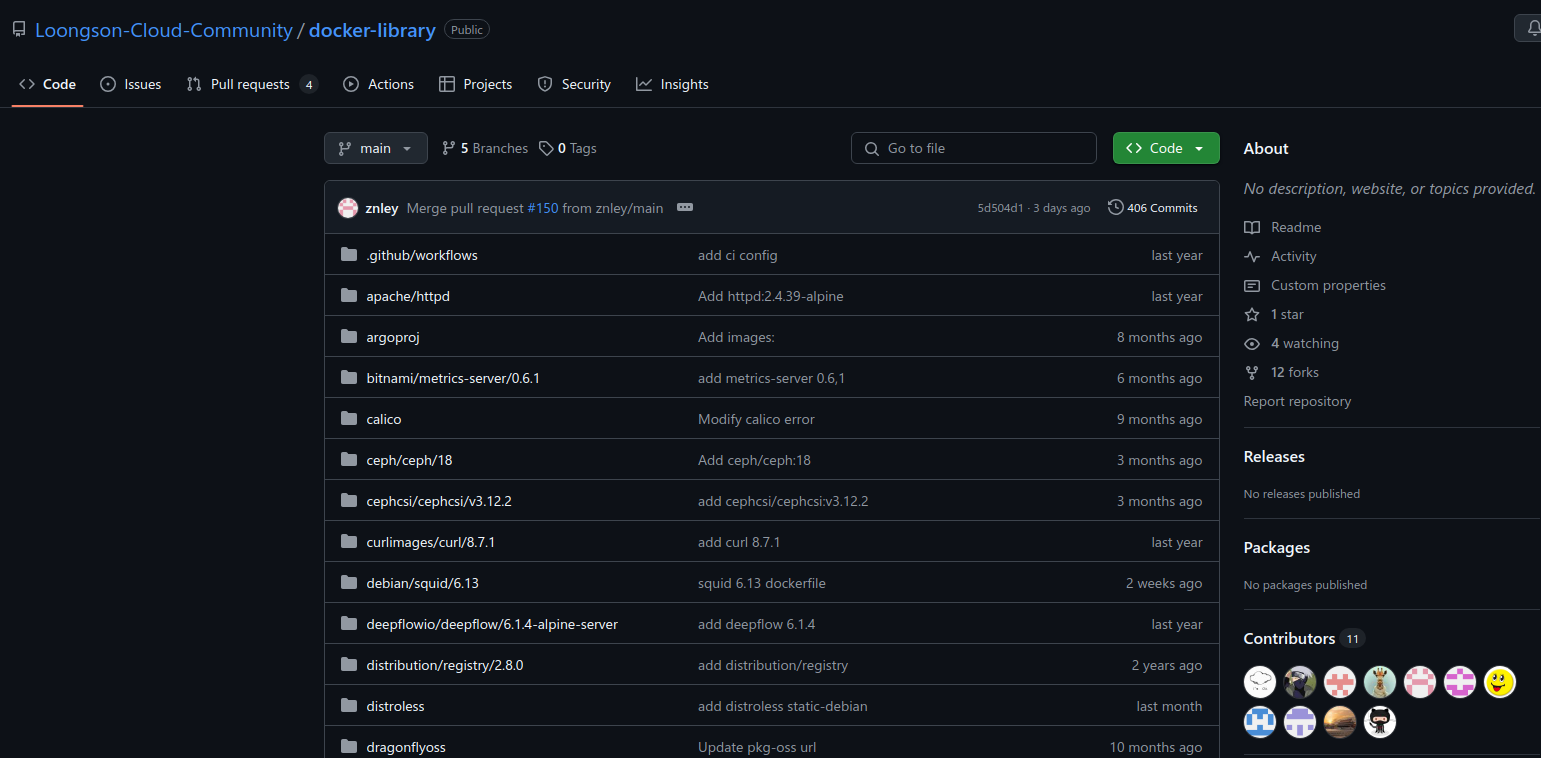Click znley author name in commit header
1541x758 pixels.
[382, 208]
